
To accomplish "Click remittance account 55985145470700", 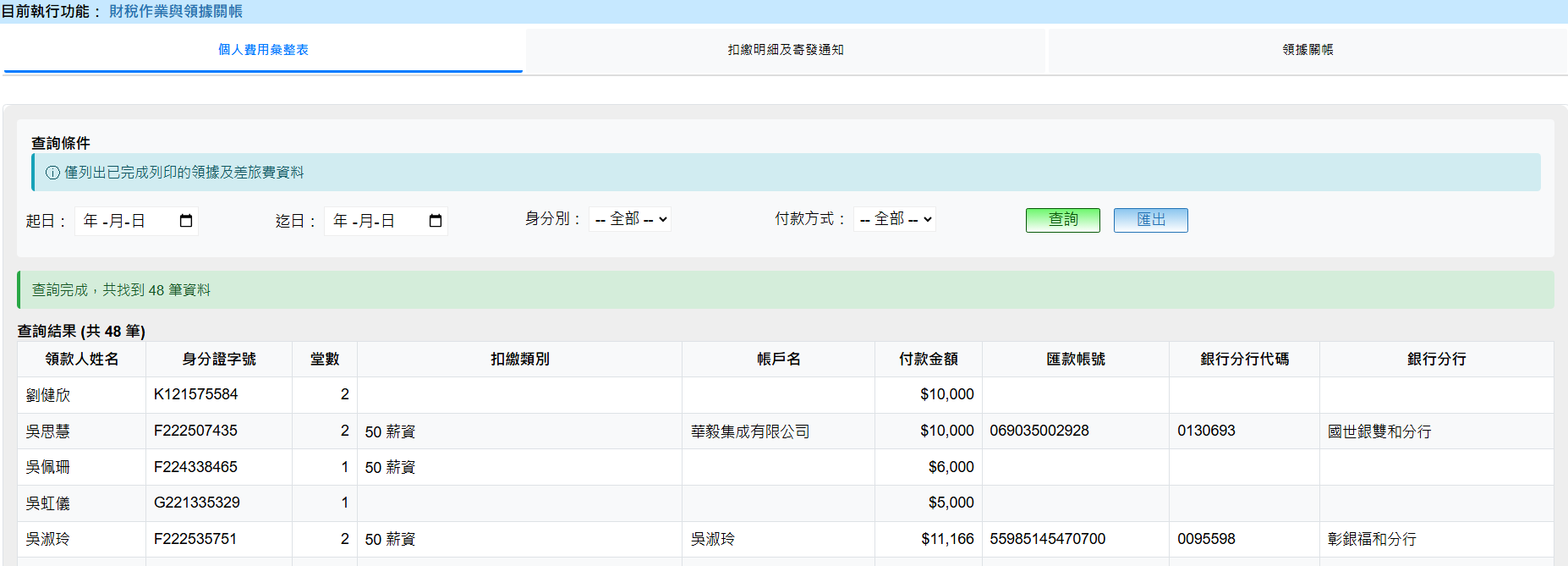I will pyautogui.click(x=1048, y=539).
